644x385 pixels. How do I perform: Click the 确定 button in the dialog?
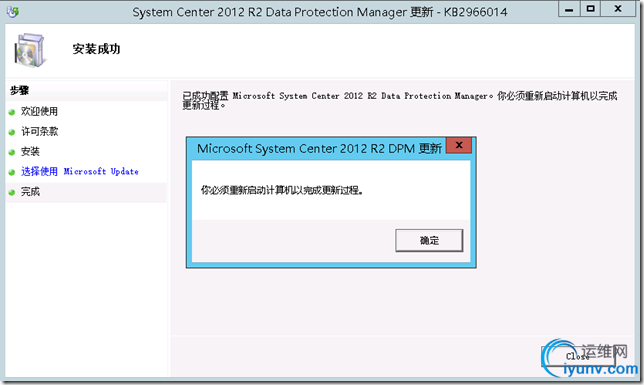point(429,240)
